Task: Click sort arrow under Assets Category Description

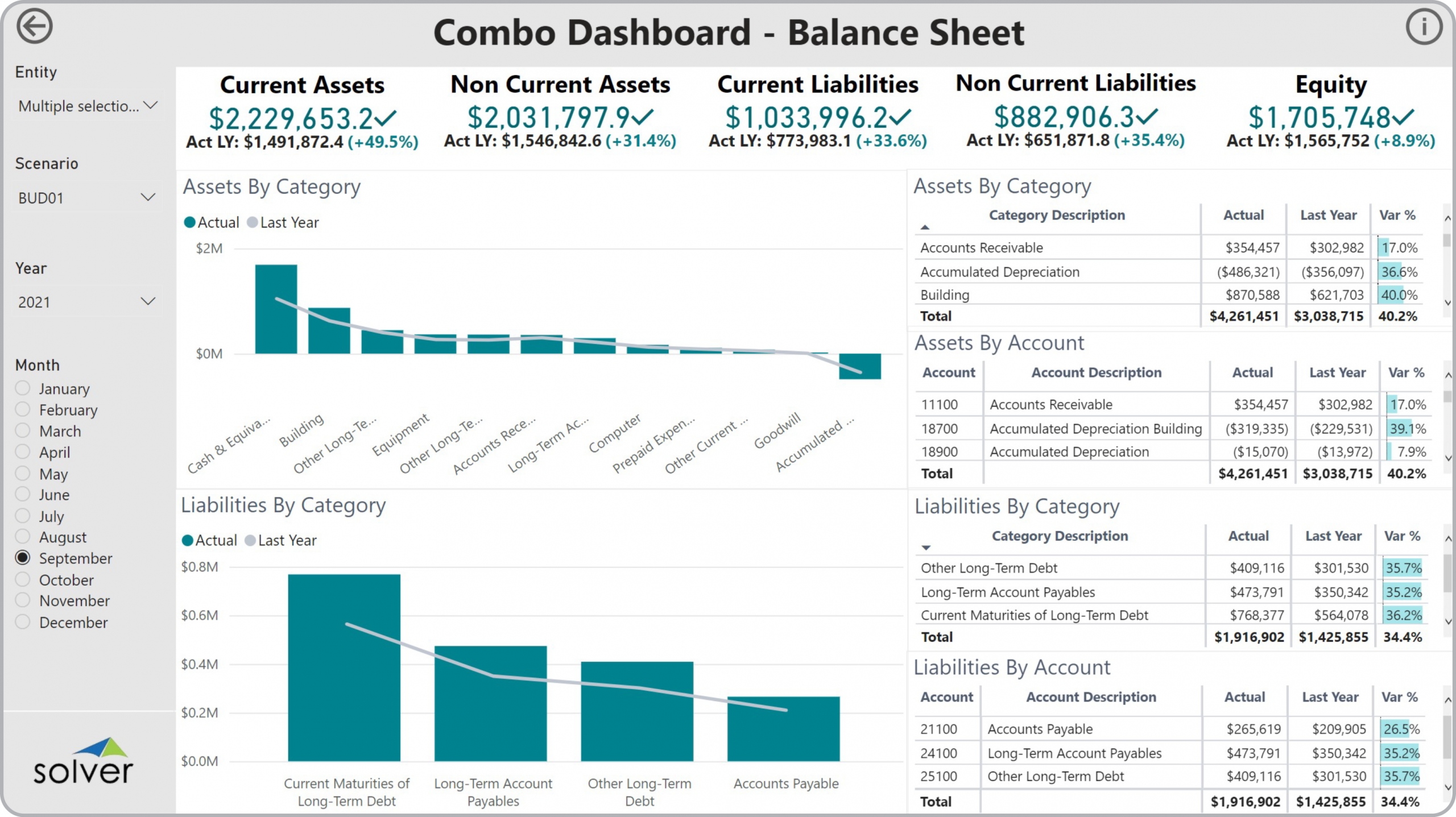Action: tap(925, 227)
